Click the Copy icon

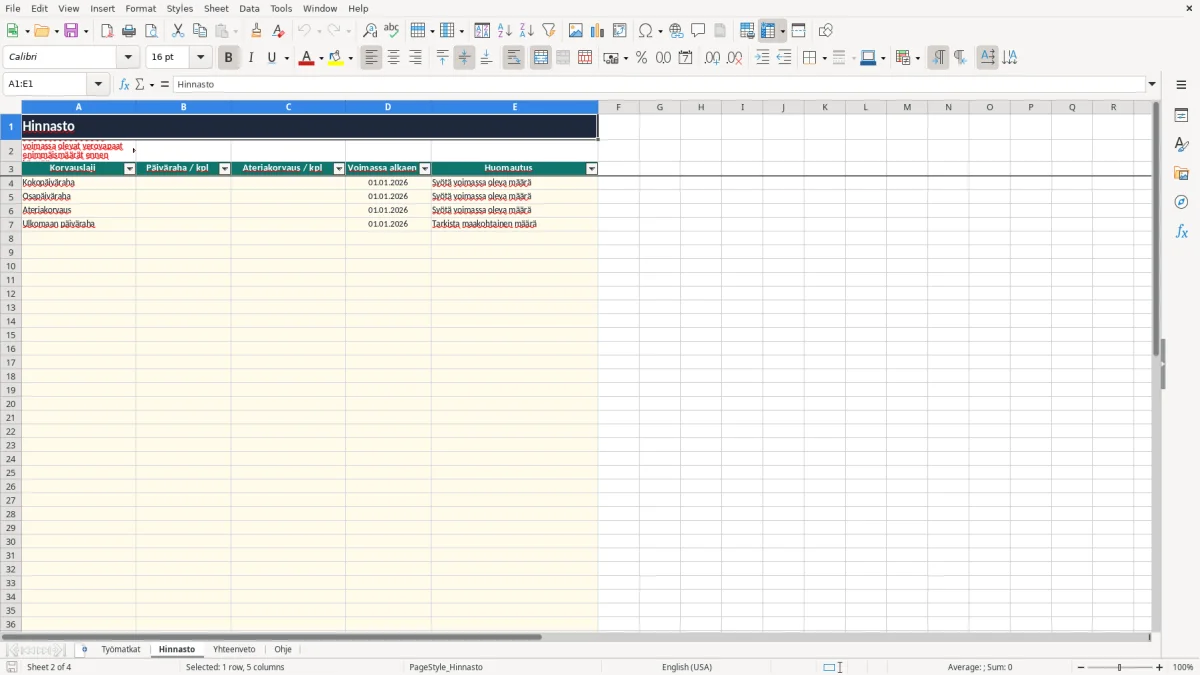(x=200, y=31)
